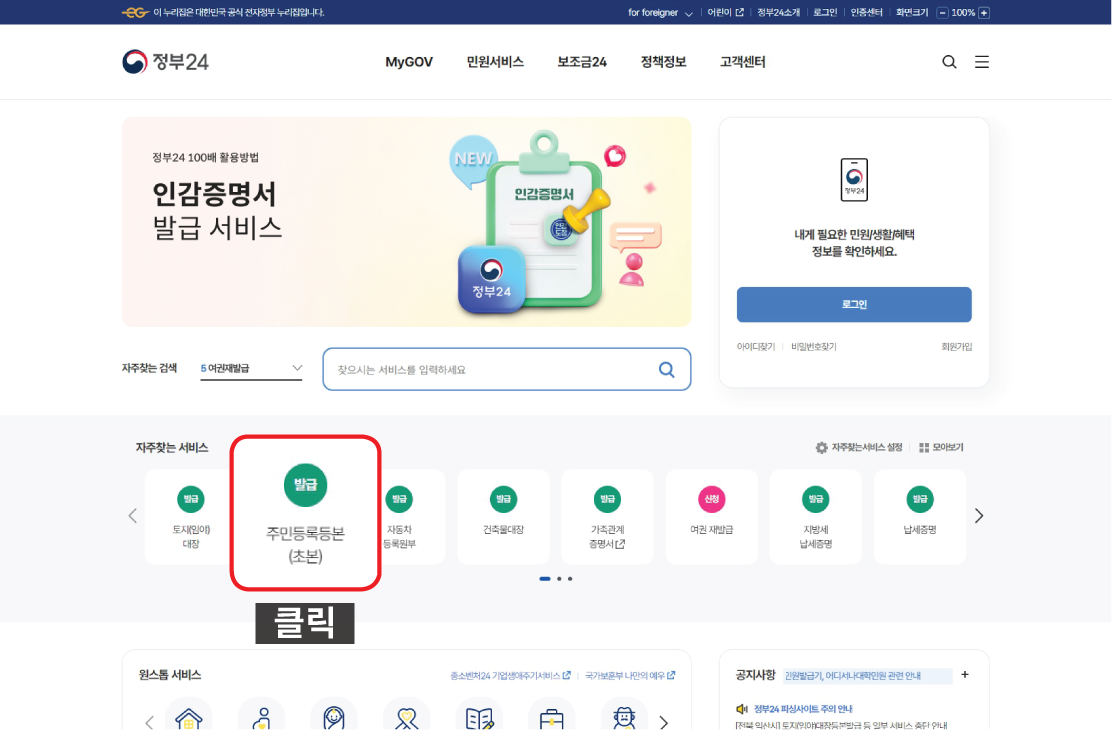This screenshot has height=730, width=1112.
Task: Open the 인감증명서 발급 서비스 banner
Action: pyautogui.click(x=406, y=222)
